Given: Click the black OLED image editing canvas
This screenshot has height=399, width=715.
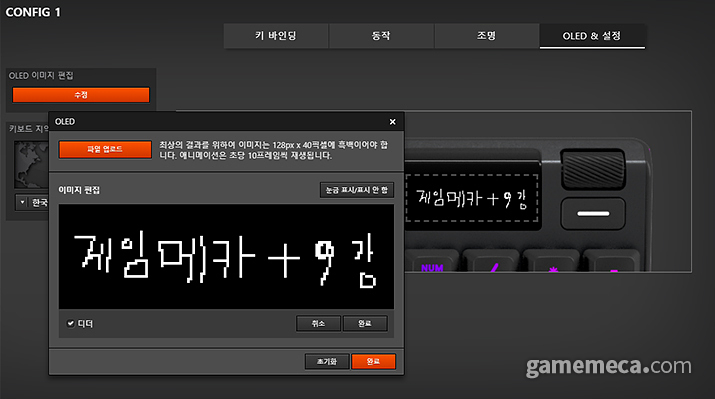Looking at the screenshot, I should [x=226, y=257].
